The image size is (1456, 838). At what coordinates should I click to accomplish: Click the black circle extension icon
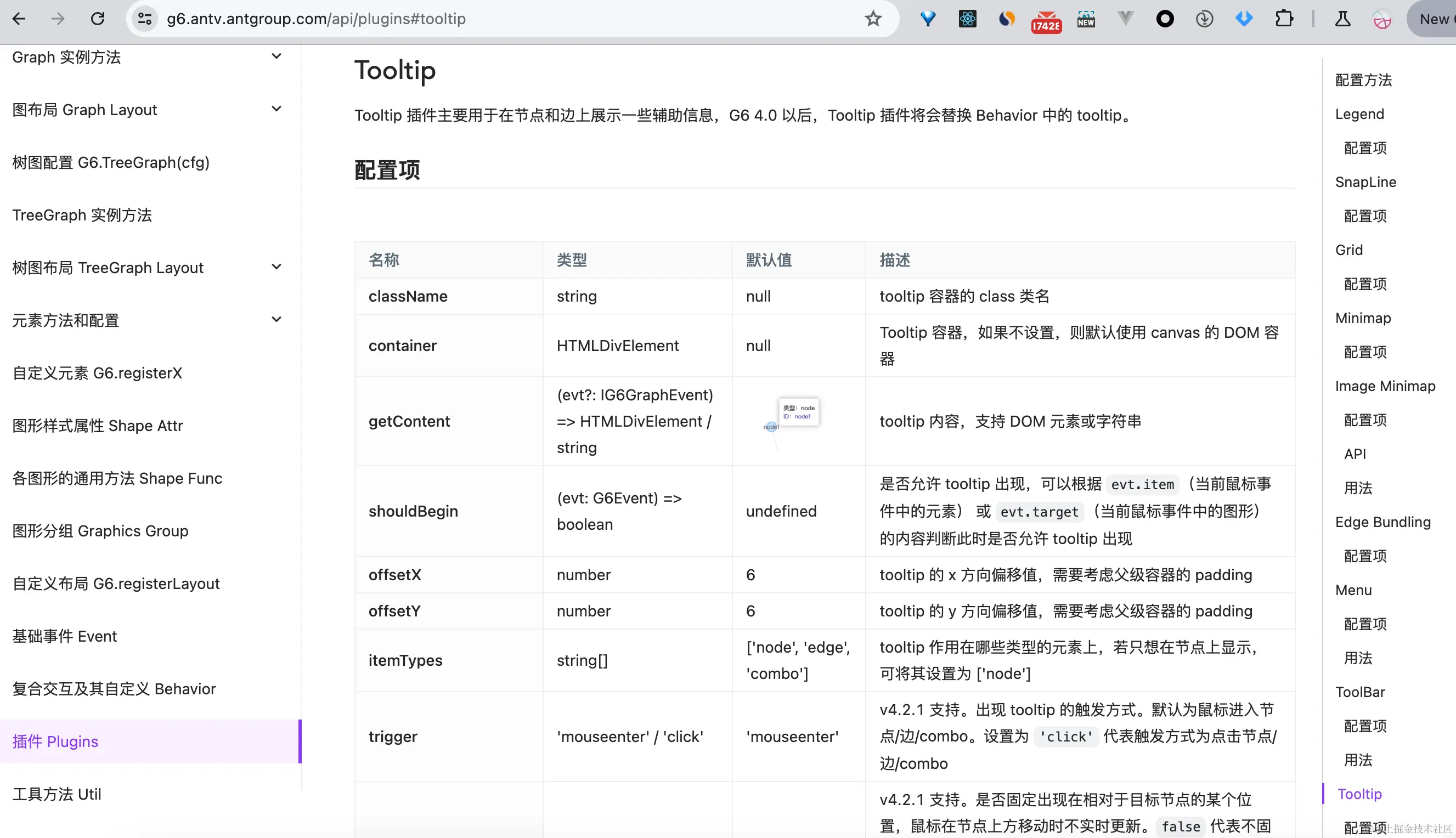click(1165, 19)
